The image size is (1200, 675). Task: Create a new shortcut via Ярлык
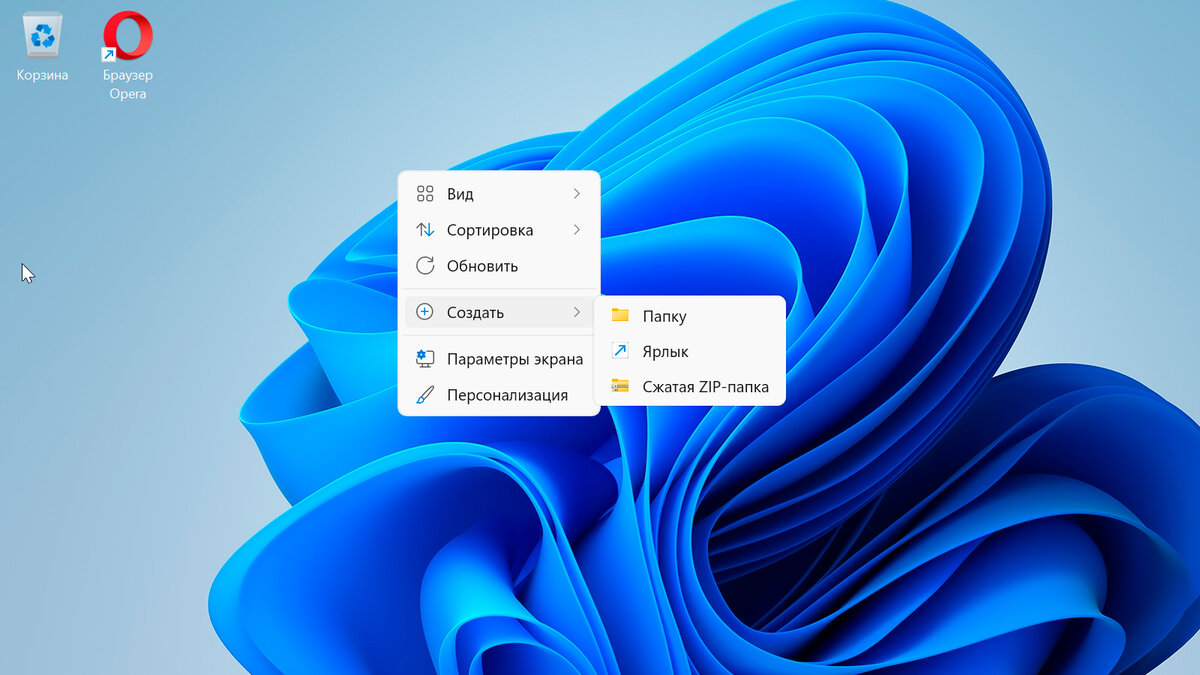(x=690, y=351)
